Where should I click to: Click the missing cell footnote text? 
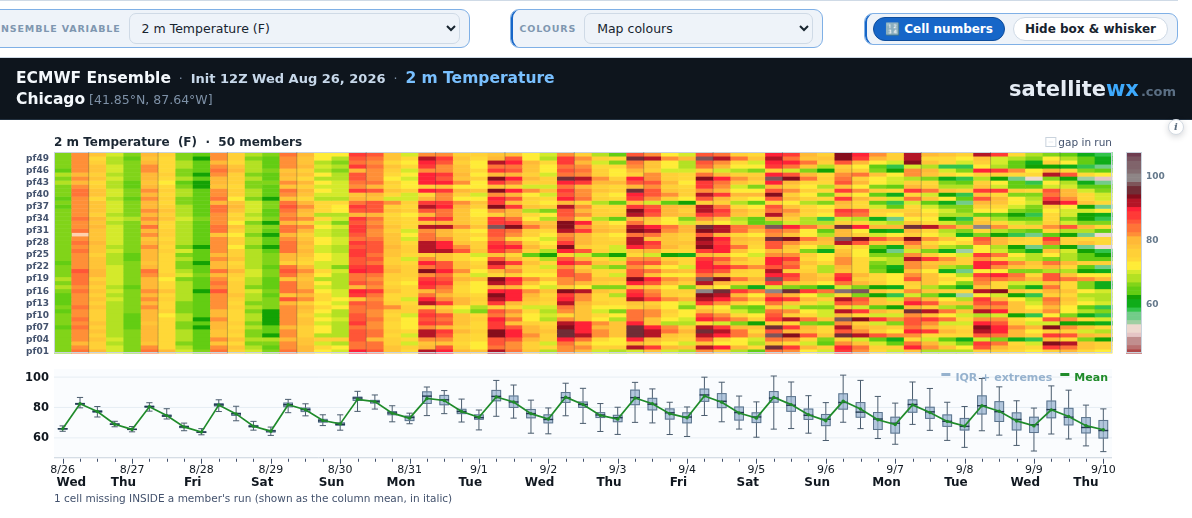click(x=253, y=499)
